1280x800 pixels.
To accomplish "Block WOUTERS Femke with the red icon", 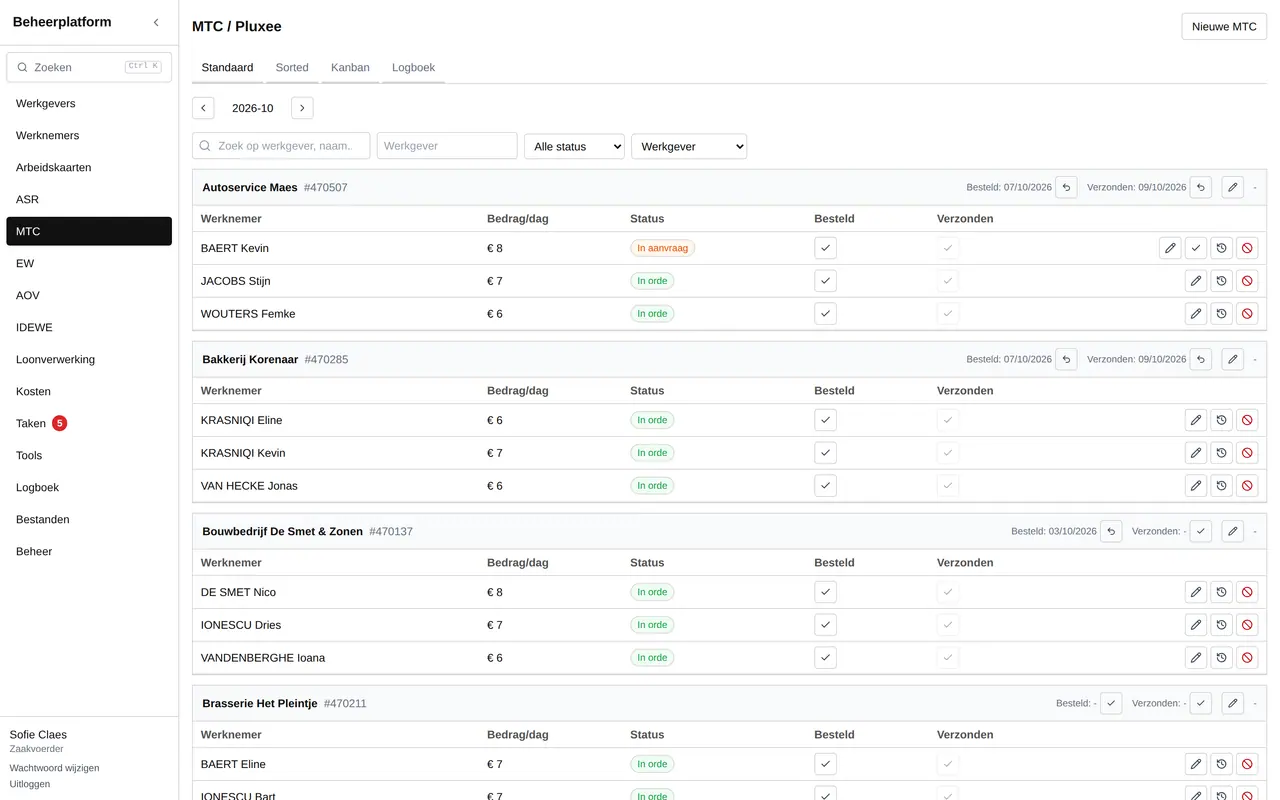I will 1247,314.
